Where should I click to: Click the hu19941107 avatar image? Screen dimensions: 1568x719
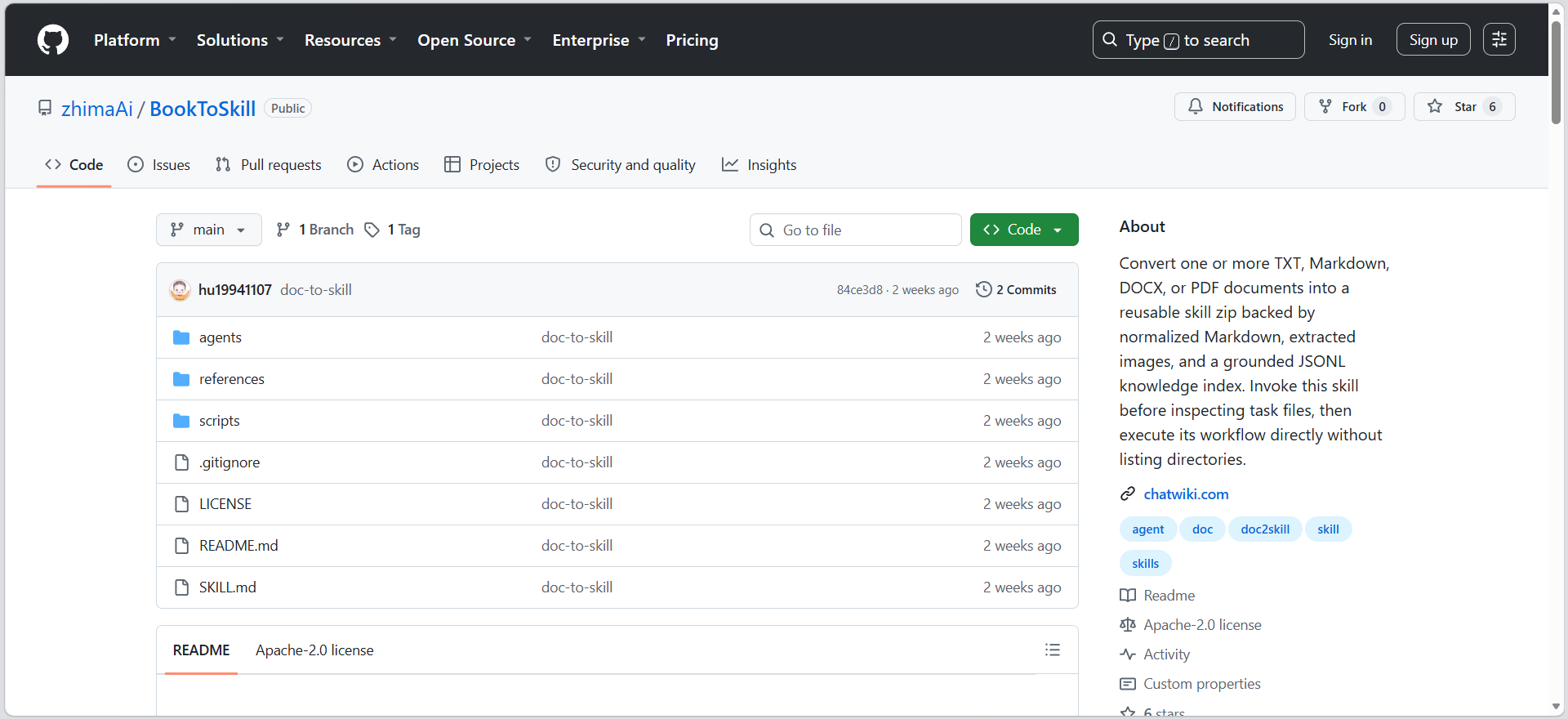(x=180, y=290)
